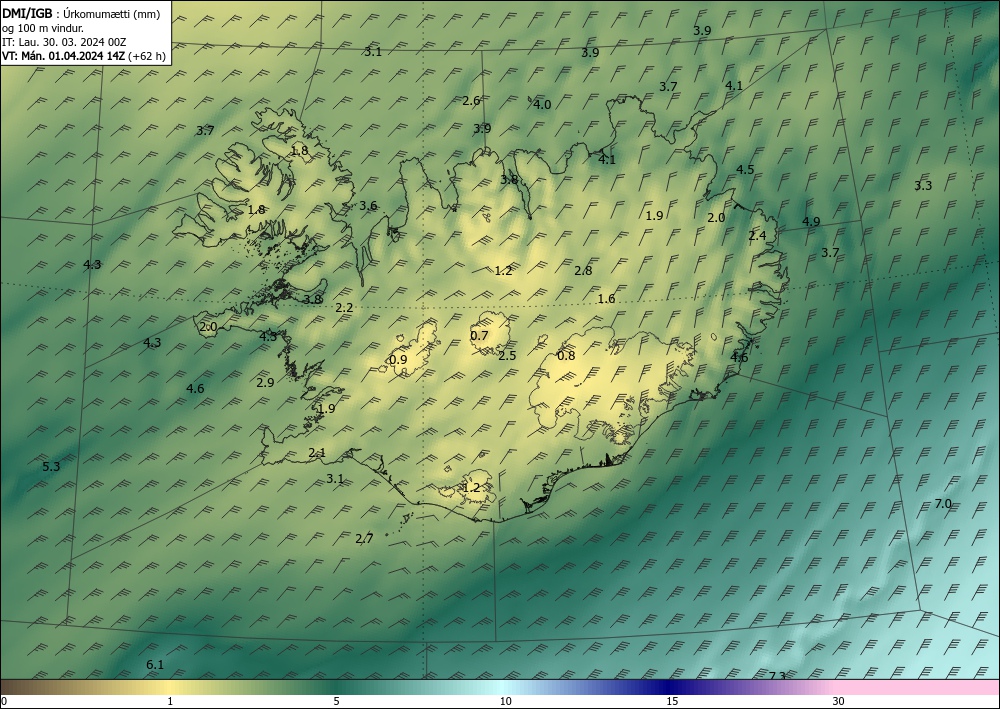The height and width of the screenshot is (709, 1000).
Task: Click the 'og 100 m vindur.' subtitle line
Action: click(x=43, y=28)
